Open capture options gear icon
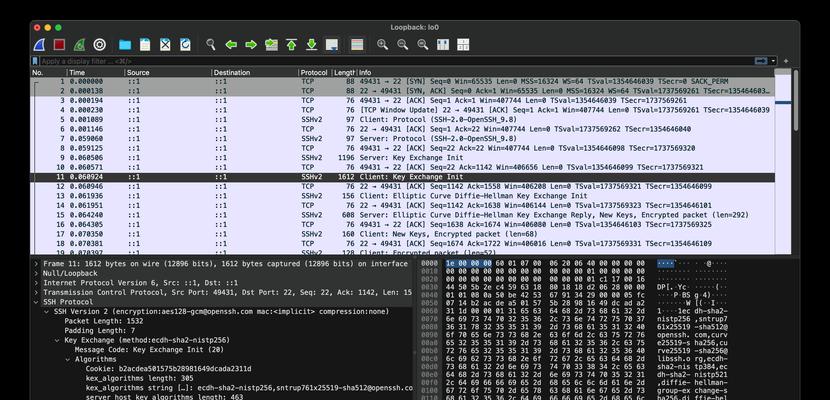830x400 pixels. pos(100,45)
